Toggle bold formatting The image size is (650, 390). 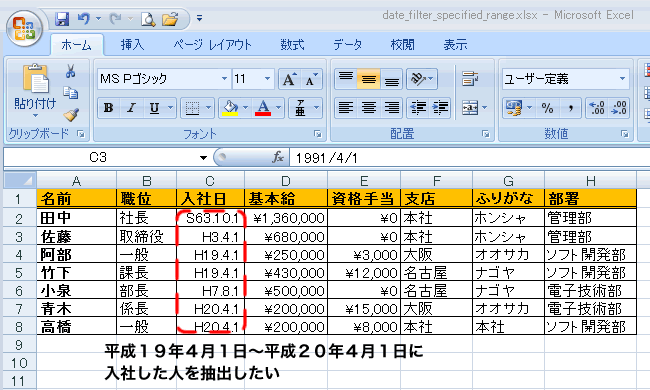point(109,108)
